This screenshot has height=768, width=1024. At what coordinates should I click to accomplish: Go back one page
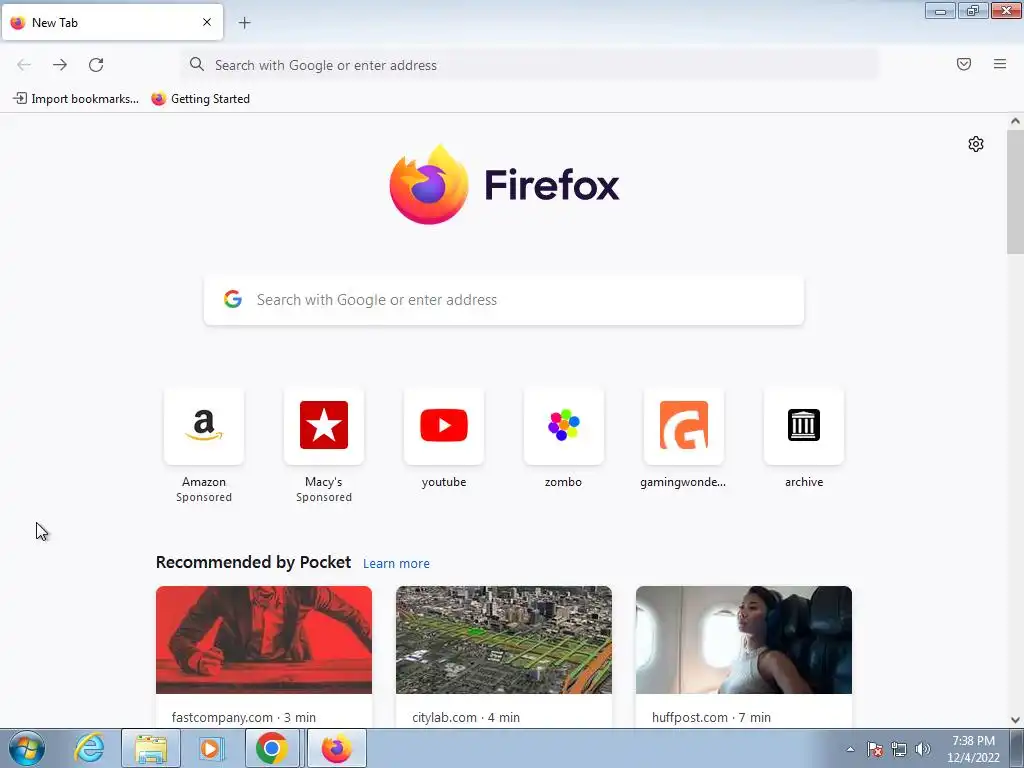pos(24,65)
